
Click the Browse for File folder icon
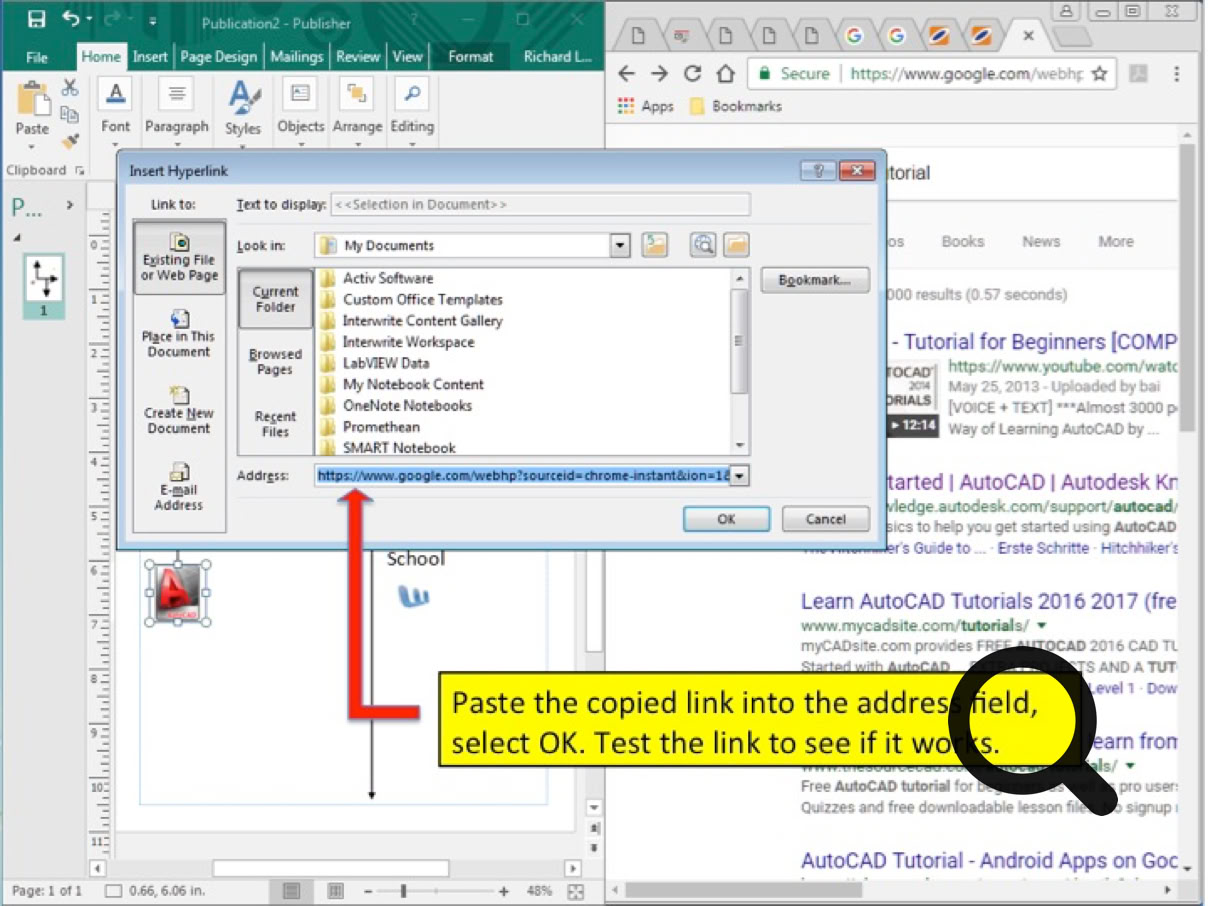pyautogui.click(x=736, y=245)
